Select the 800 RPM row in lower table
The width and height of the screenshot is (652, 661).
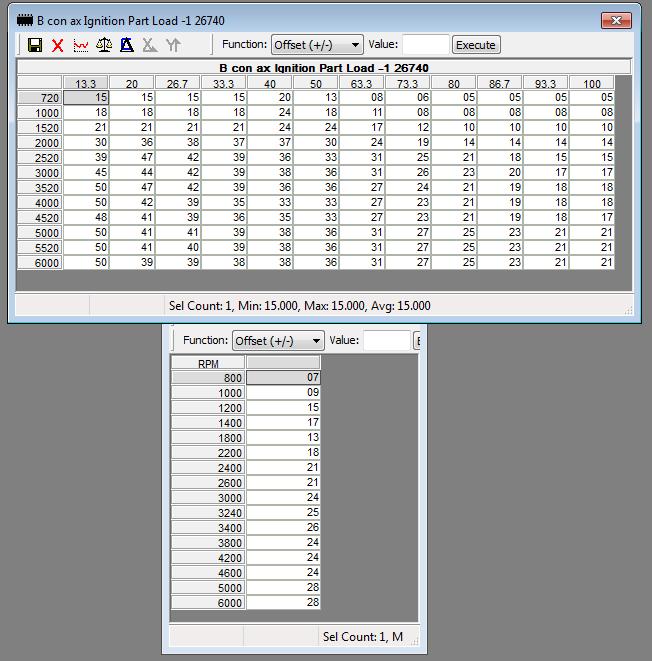[x=208, y=378]
